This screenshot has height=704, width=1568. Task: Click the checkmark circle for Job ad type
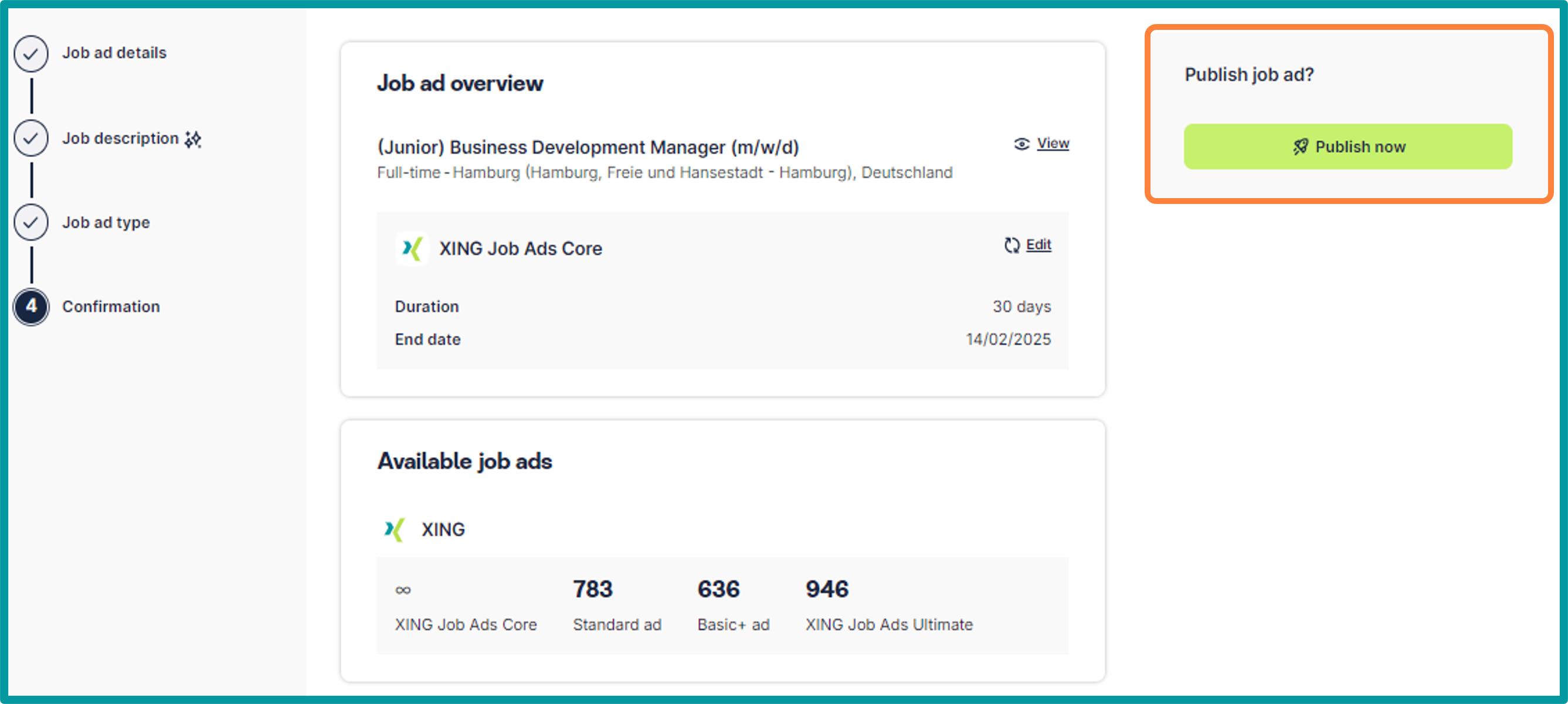pos(31,223)
